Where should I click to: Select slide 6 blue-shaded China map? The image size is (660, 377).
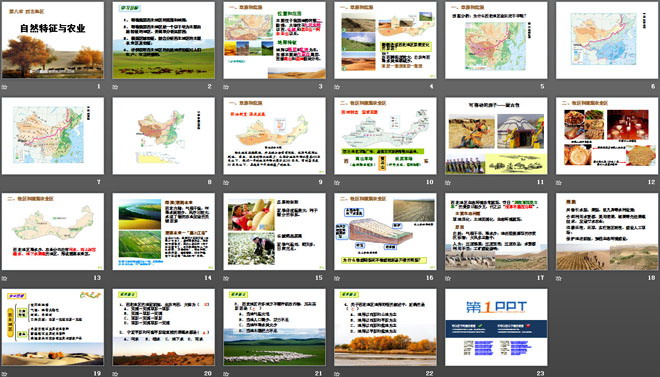point(607,40)
